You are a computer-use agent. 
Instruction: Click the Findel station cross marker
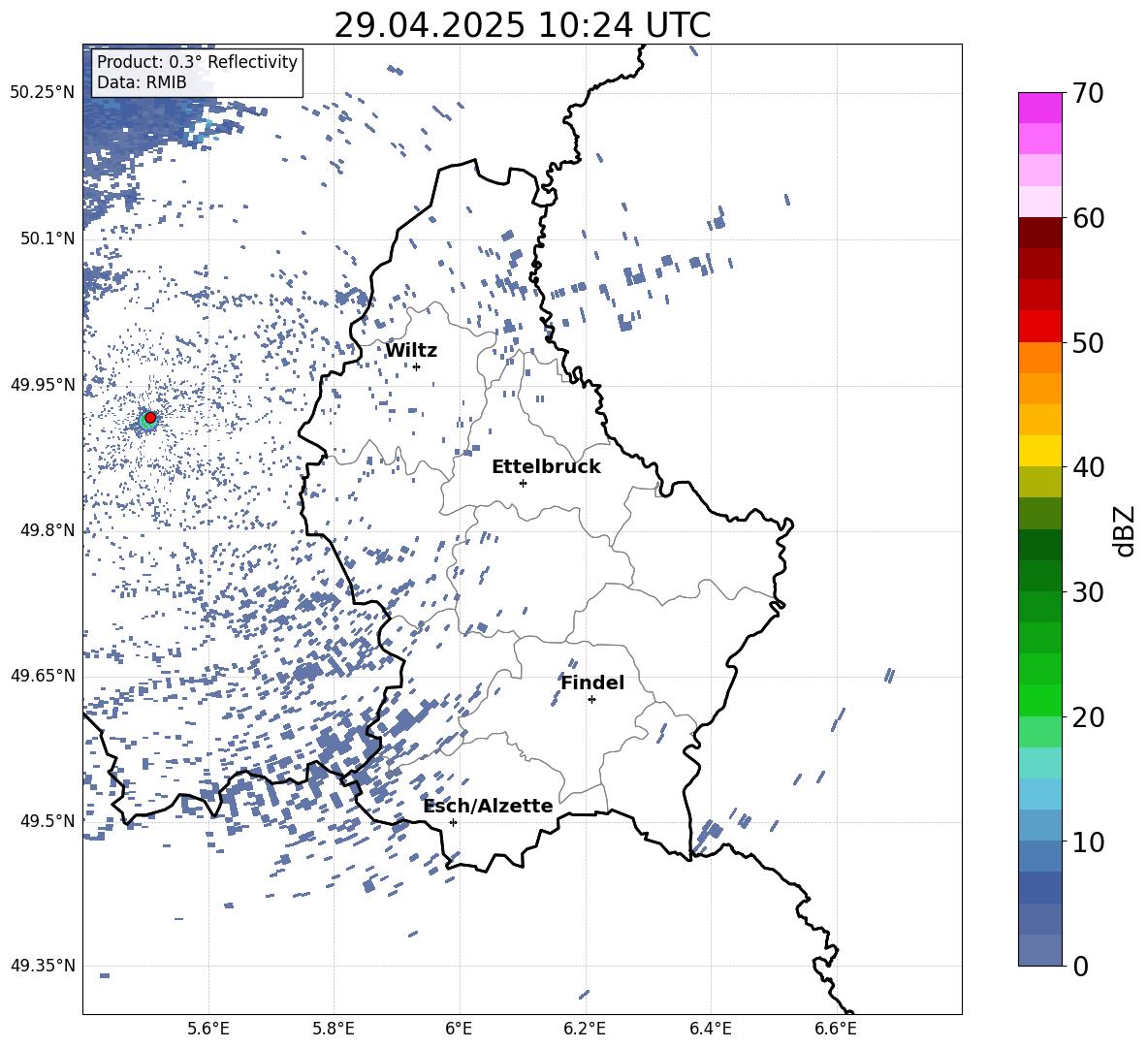(591, 700)
